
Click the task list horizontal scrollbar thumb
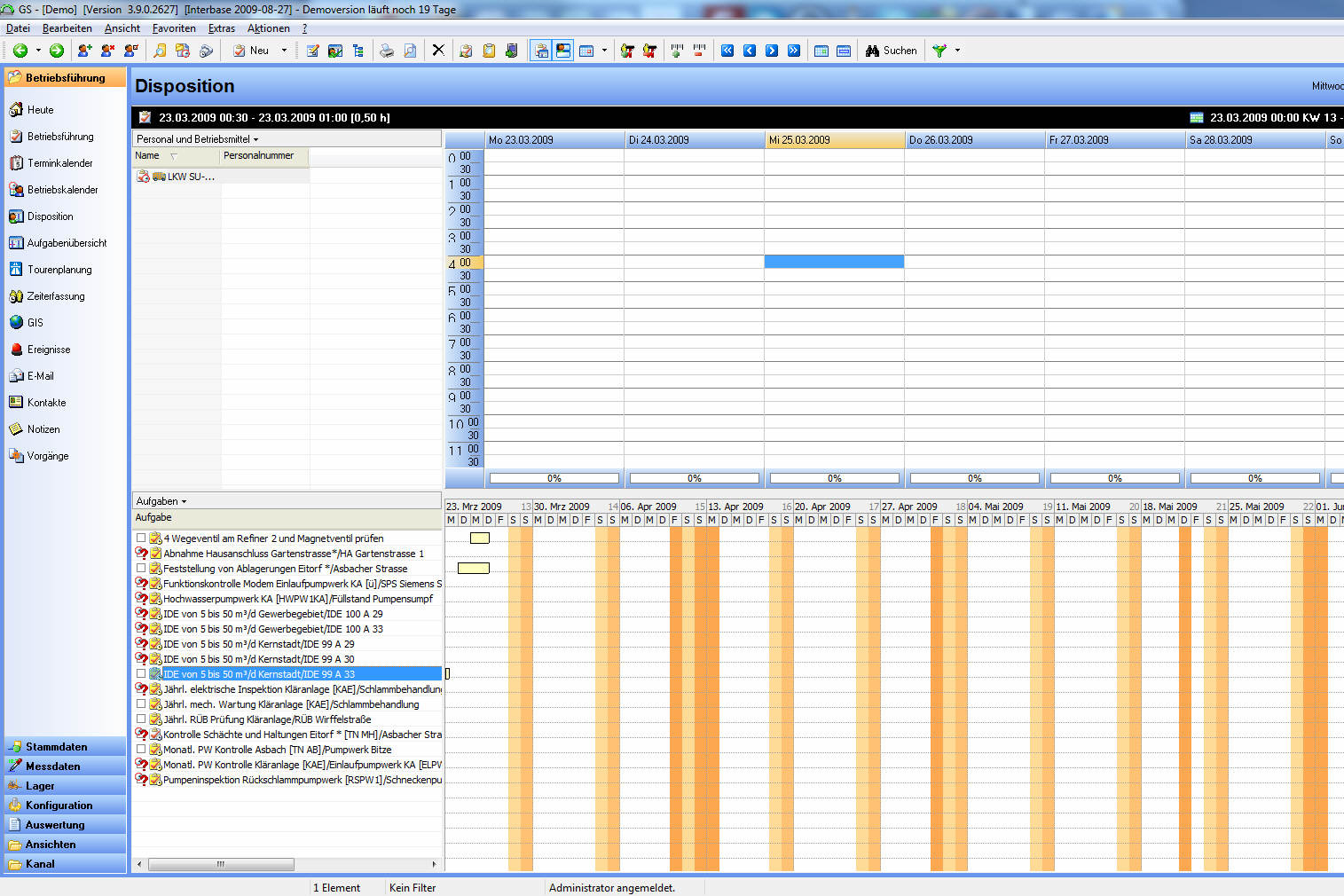pos(221,864)
